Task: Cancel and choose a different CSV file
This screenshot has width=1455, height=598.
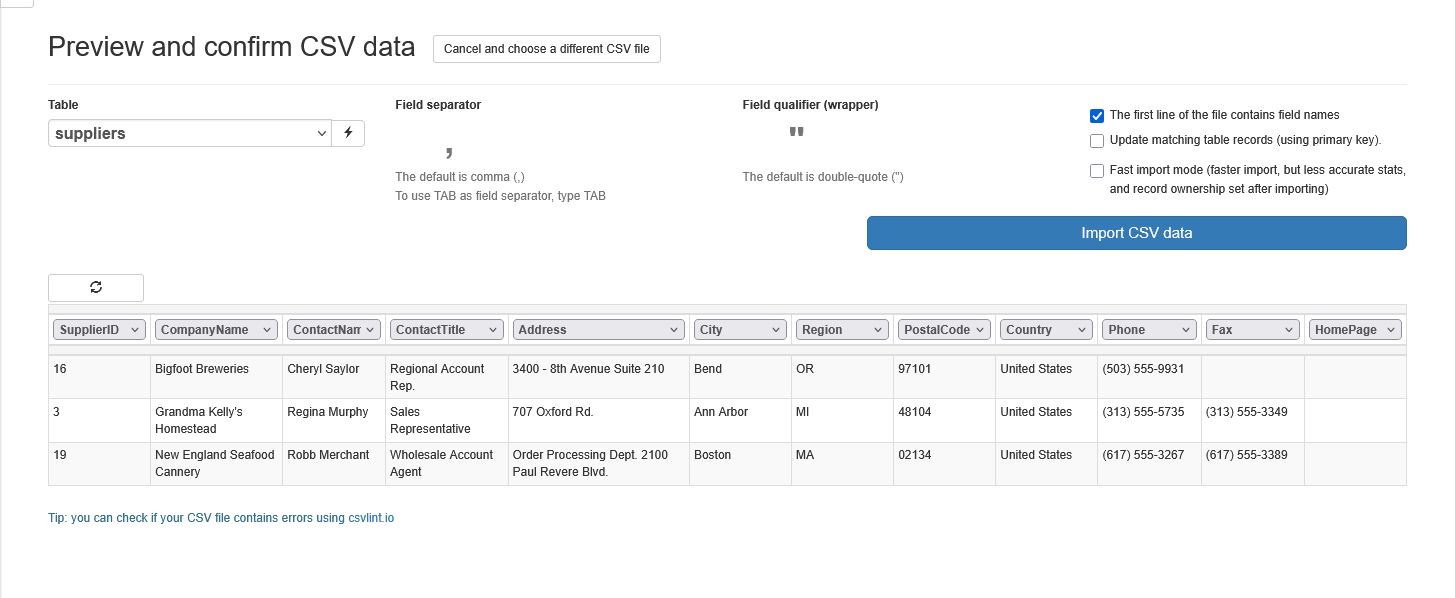Action: pos(546,49)
